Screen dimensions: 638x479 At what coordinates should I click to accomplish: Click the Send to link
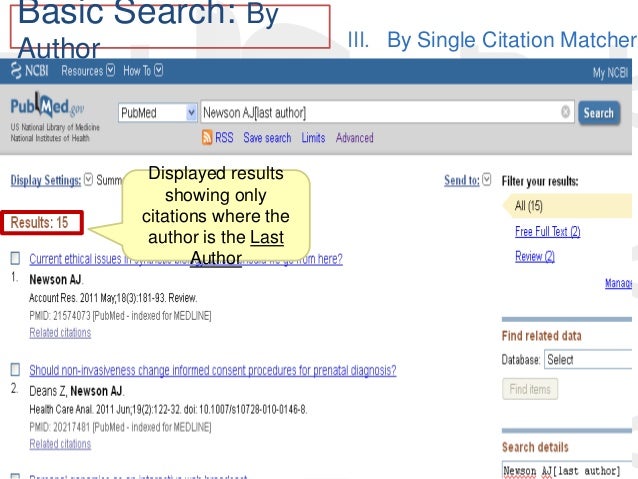(x=462, y=180)
